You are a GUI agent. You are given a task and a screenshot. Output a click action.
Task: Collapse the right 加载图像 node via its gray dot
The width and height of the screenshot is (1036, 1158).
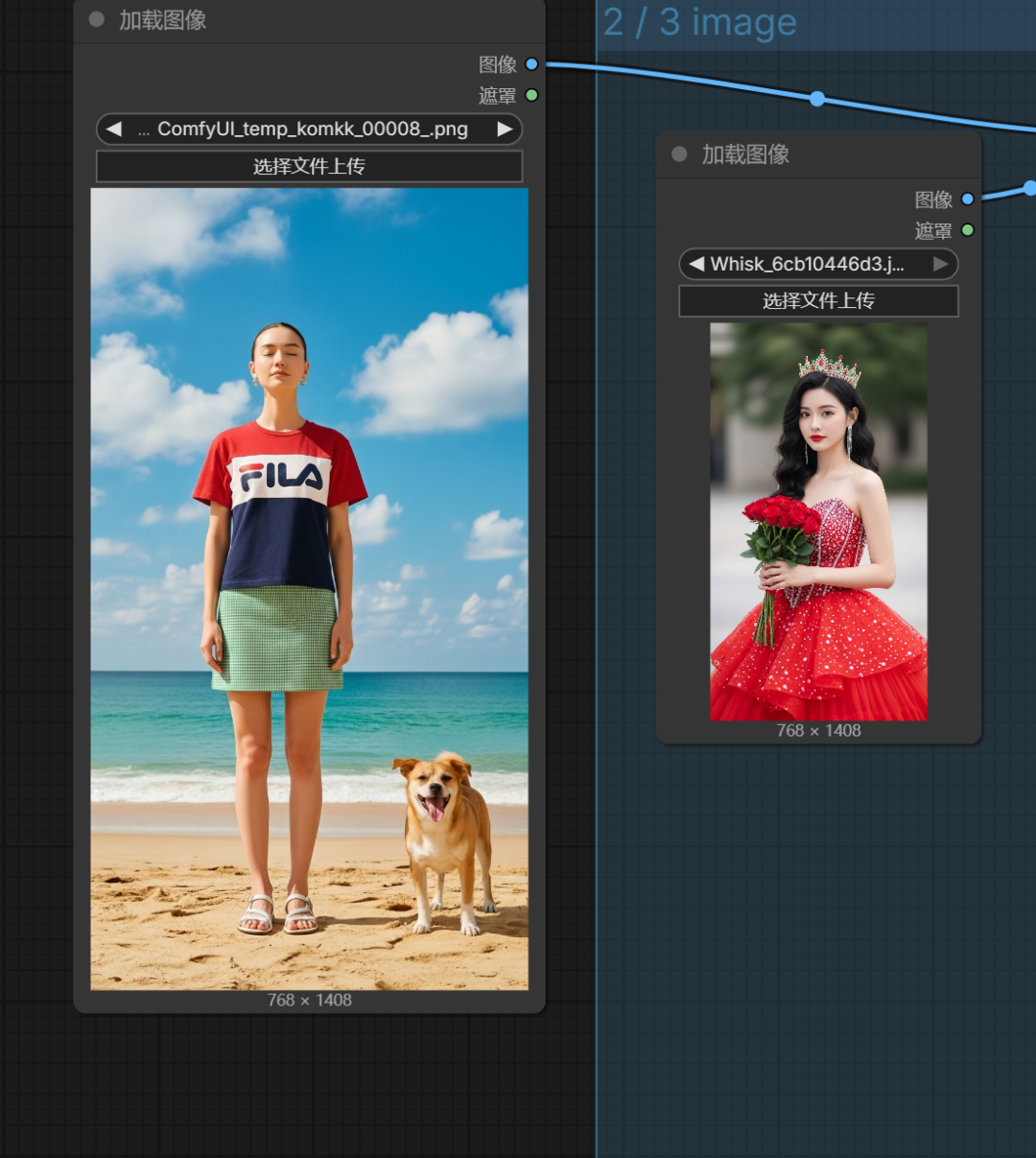point(679,154)
